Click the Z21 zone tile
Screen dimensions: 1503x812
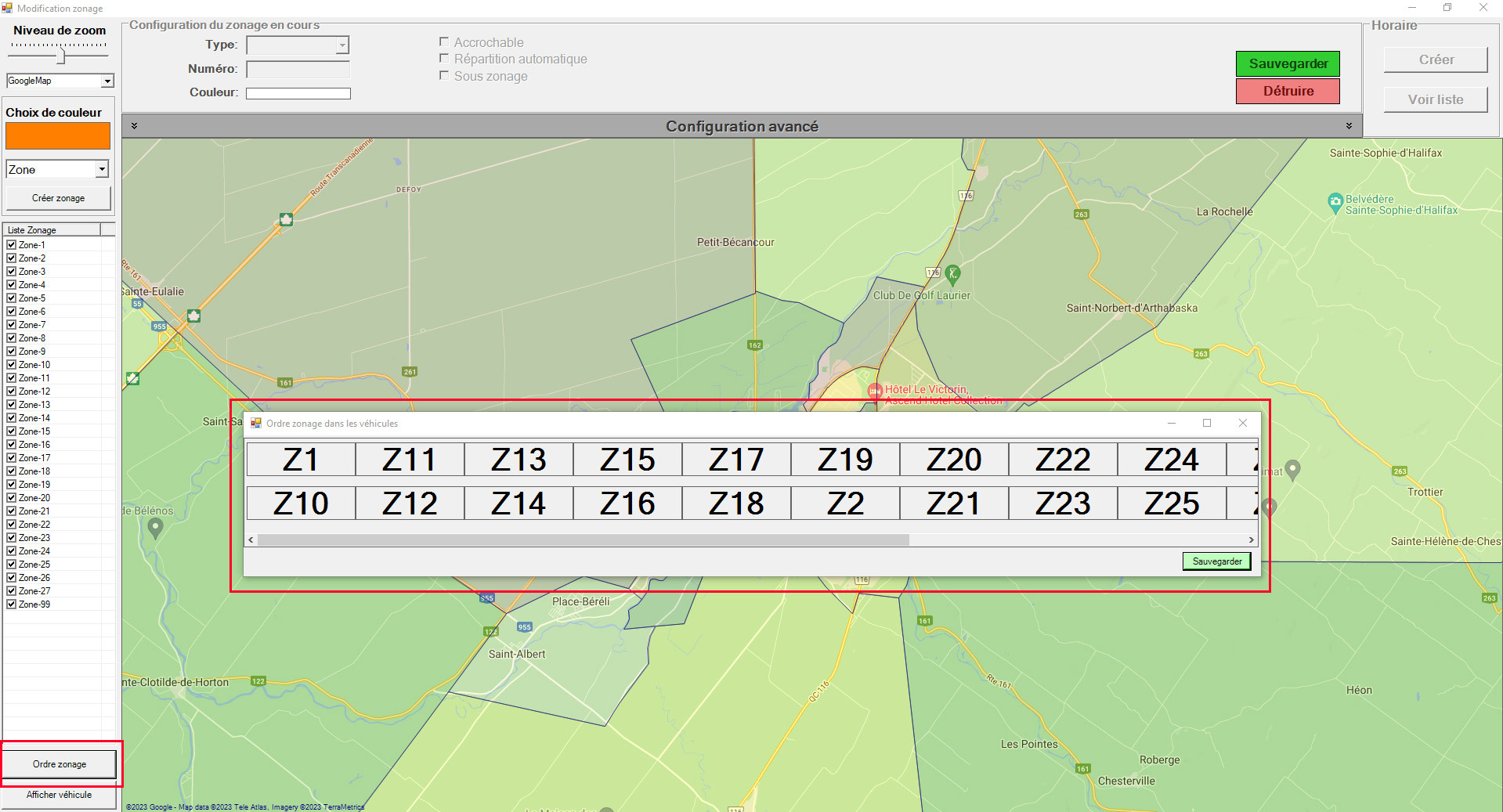pos(954,503)
